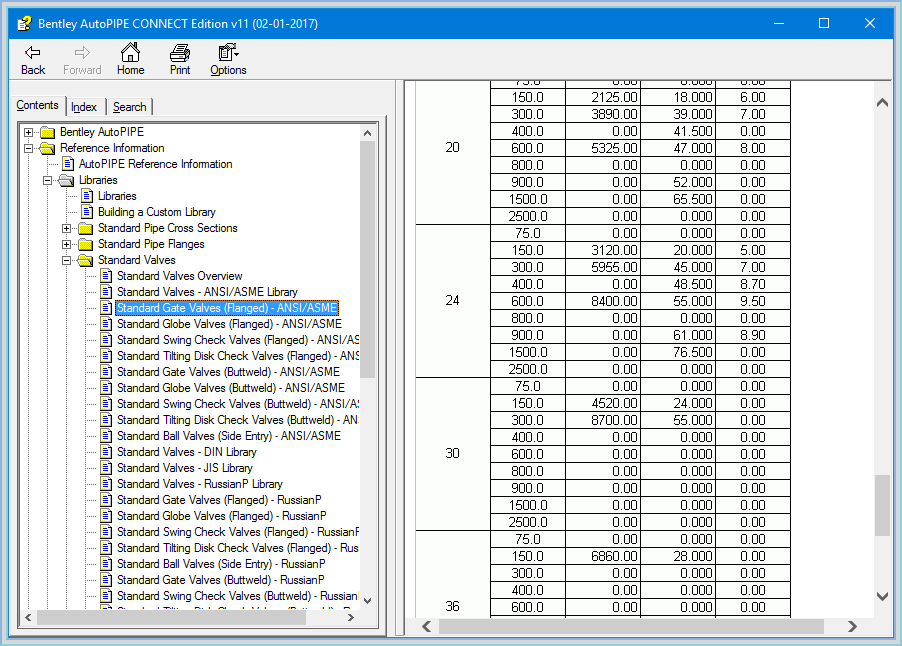This screenshot has height=646, width=902.
Task: Click the Back arrow toolbar icon
Action: 33,53
